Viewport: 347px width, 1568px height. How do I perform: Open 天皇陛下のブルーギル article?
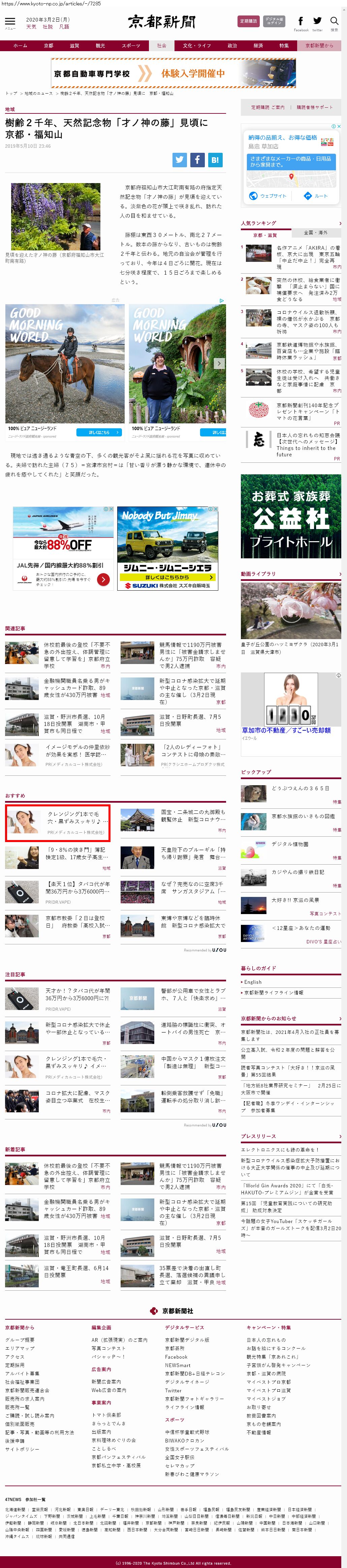click(193, 853)
